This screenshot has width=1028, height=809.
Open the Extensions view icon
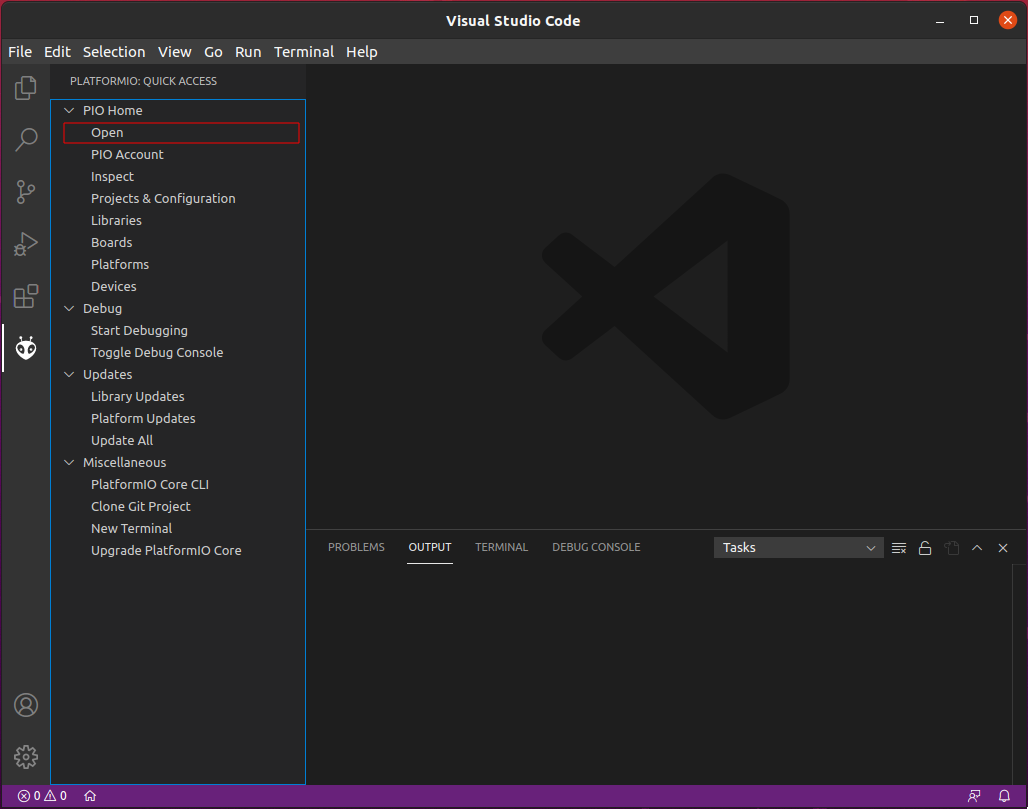tap(26, 296)
